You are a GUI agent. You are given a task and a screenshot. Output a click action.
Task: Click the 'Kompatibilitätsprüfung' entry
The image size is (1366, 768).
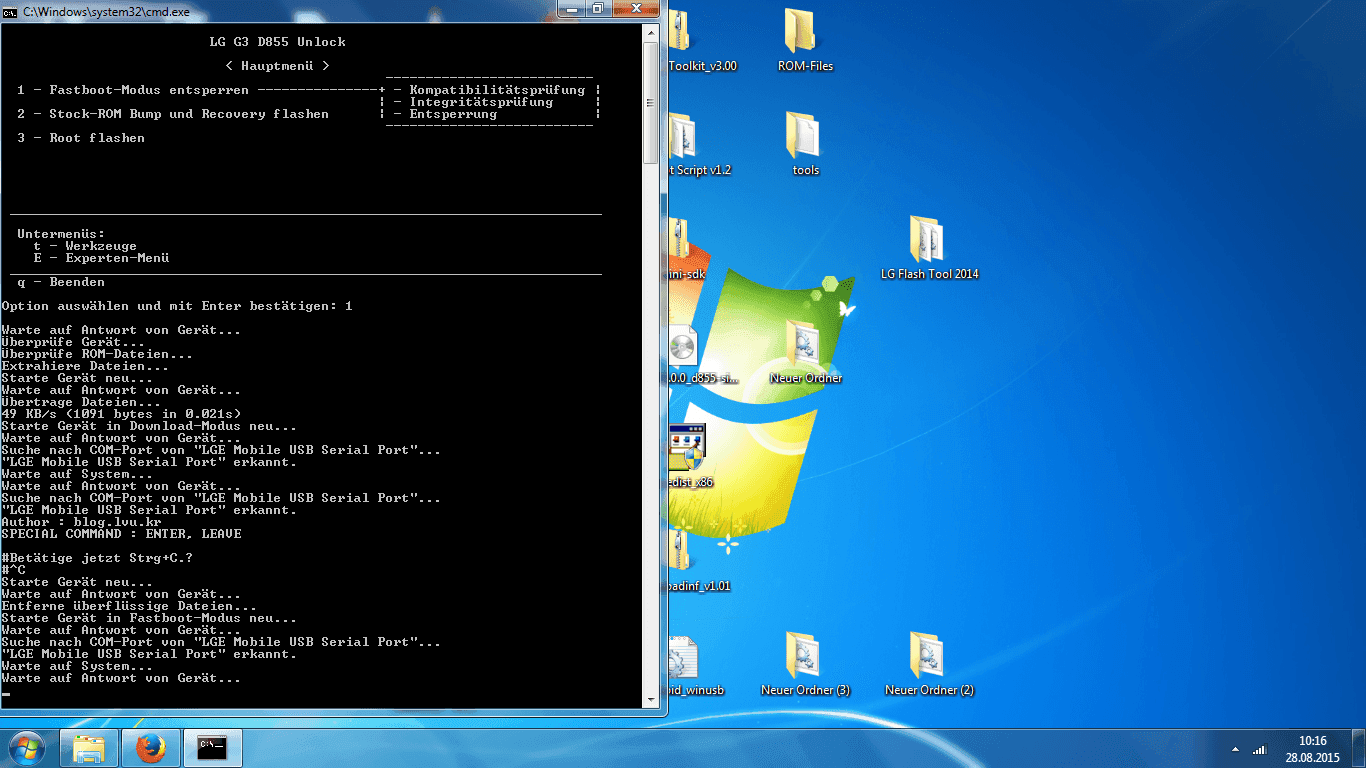coord(497,90)
